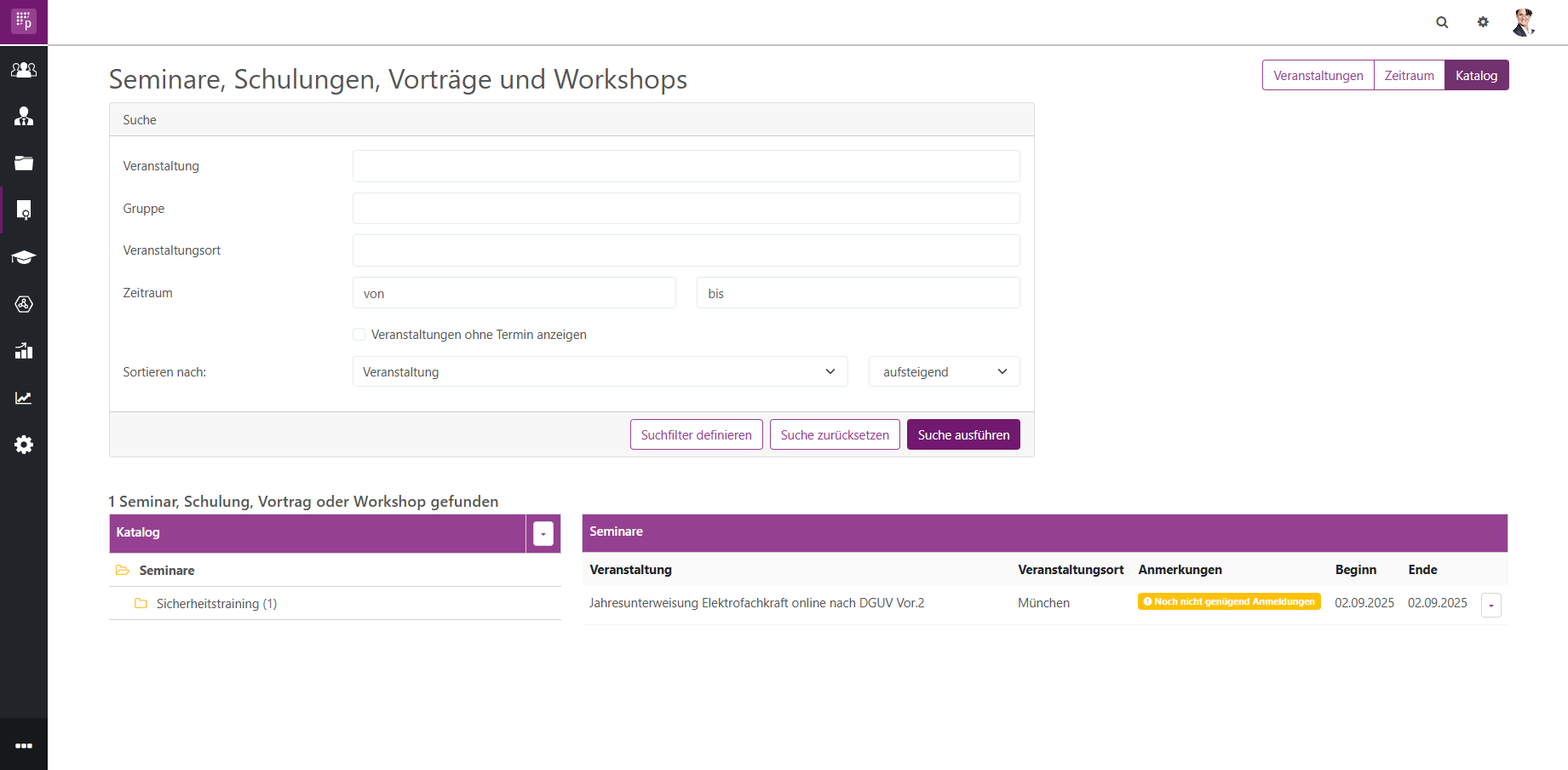Select the graduation cap sidebar icon
1568x770 pixels.
coord(24,257)
